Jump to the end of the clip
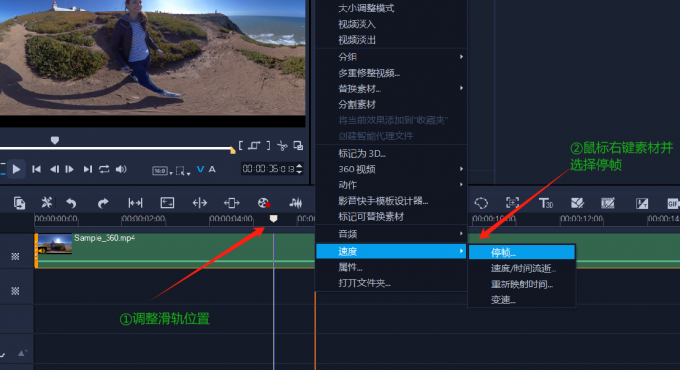The width and height of the screenshot is (680, 370). 88,169
